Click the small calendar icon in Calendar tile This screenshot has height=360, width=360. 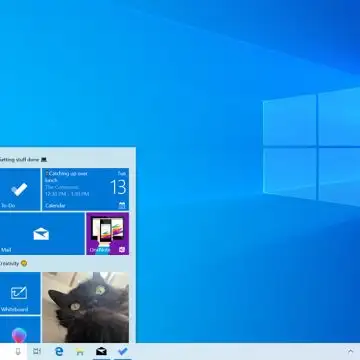point(122,205)
